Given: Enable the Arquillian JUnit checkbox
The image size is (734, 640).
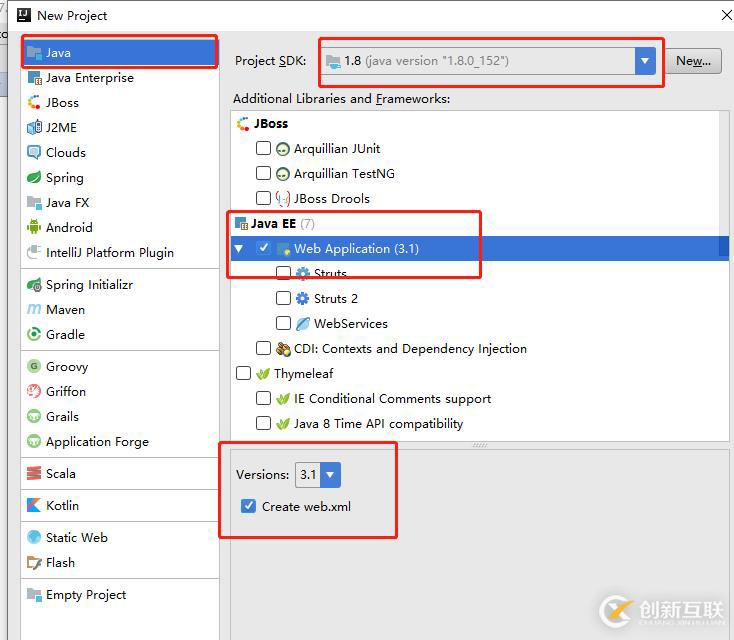Looking at the screenshot, I should pos(263,148).
